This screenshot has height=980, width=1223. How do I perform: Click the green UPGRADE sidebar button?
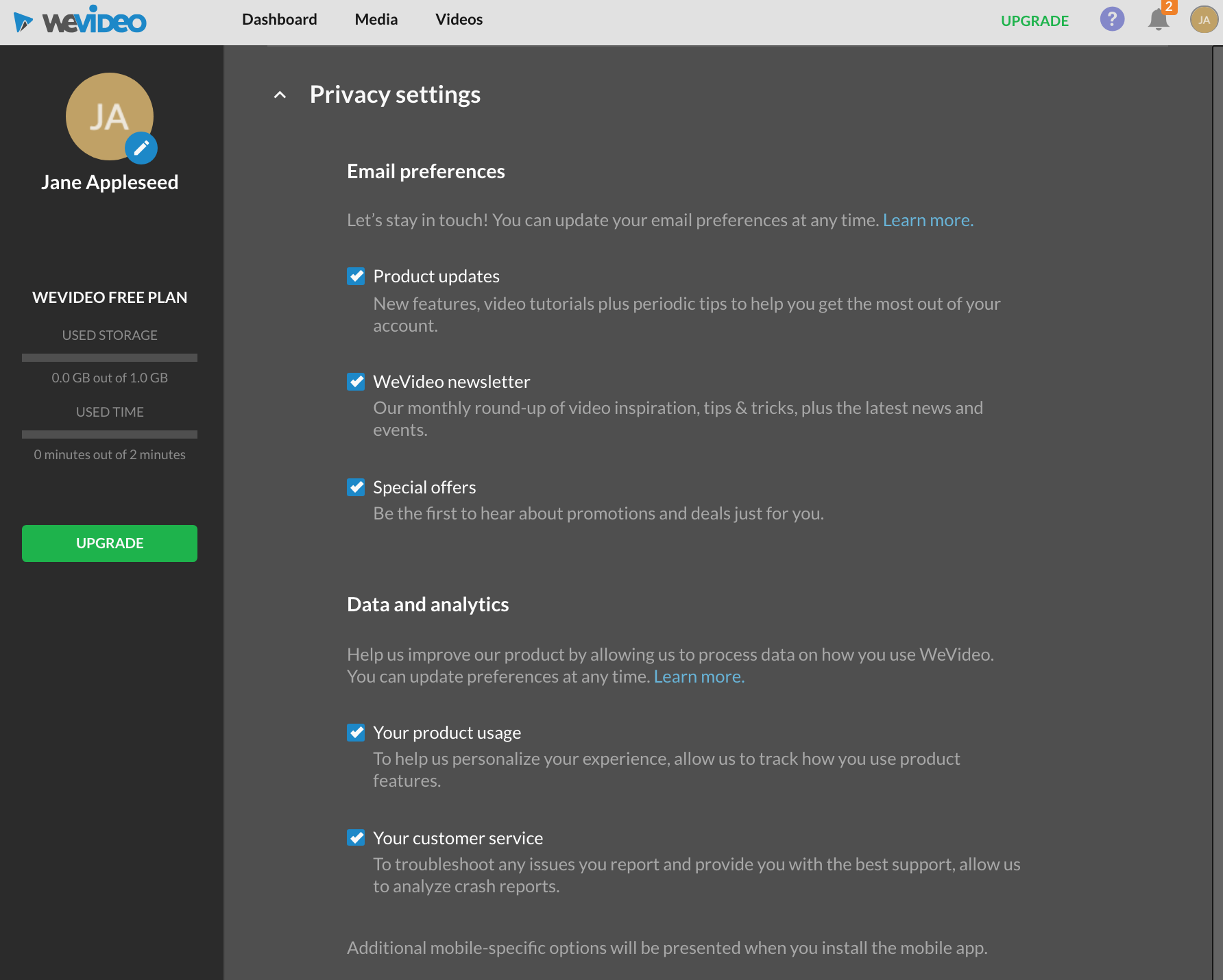110,543
